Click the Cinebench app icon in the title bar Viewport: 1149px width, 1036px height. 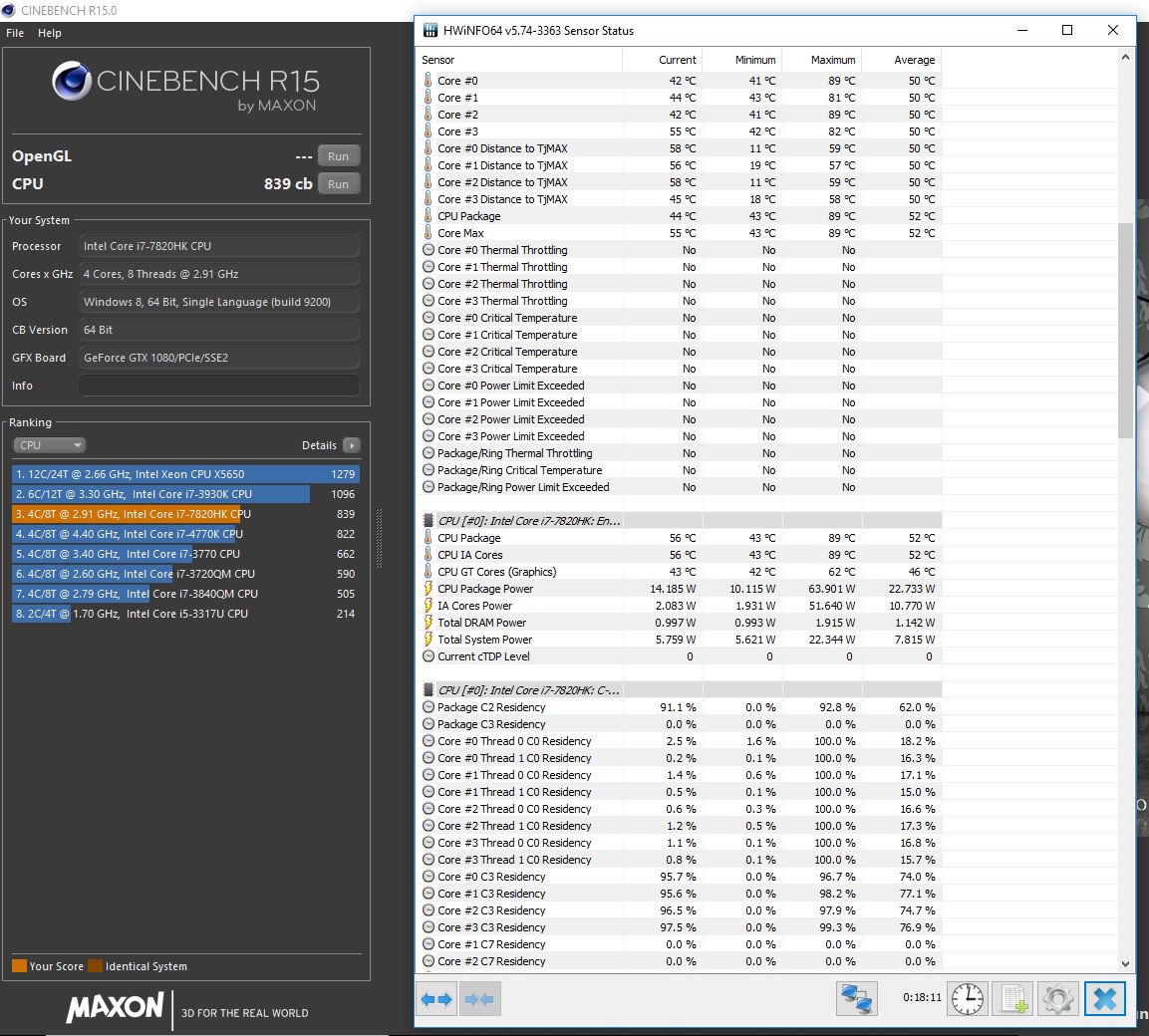(8, 10)
